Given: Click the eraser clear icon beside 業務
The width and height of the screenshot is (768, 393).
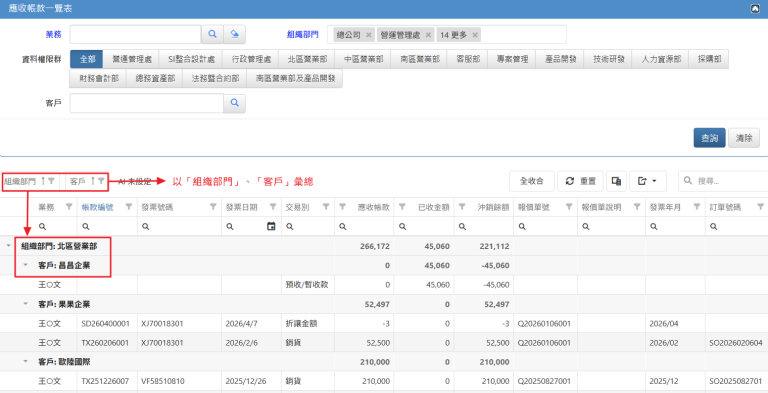Looking at the screenshot, I should [x=235, y=34].
